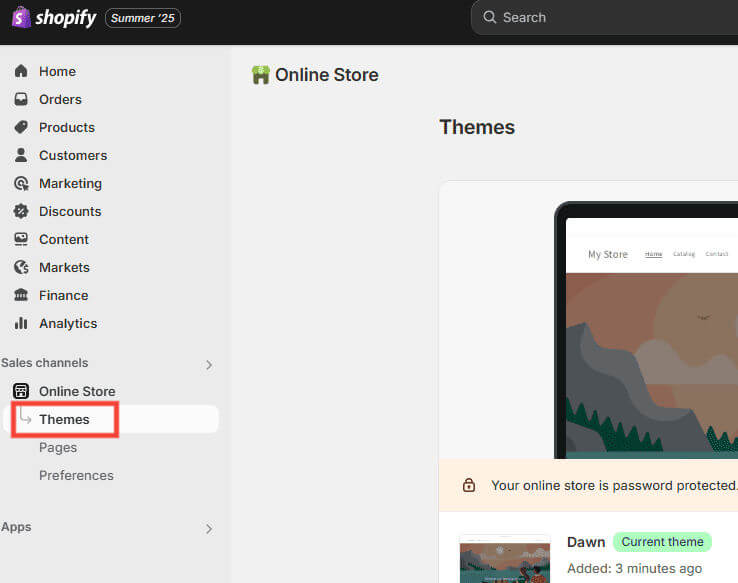The image size is (738, 583).
Task: Open Discounts section
Action: pos(70,212)
